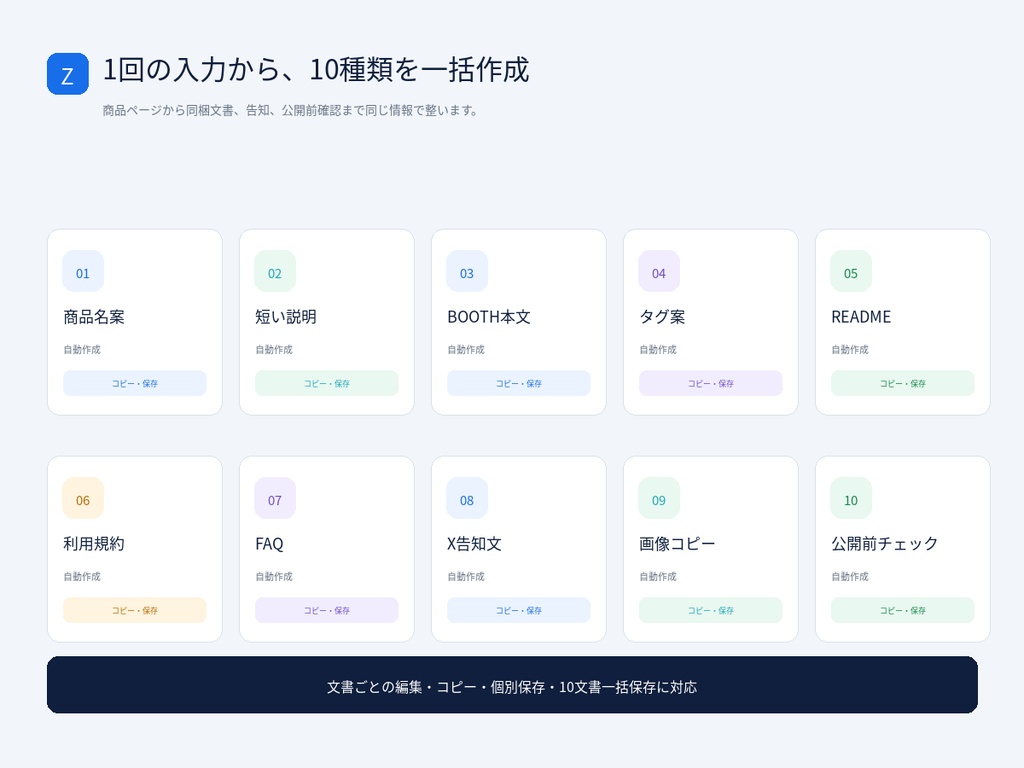Click the heading 1回の入力から、10種類を一括作成
The height and width of the screenshot is (768, 1024).
[x=316, y=70]
